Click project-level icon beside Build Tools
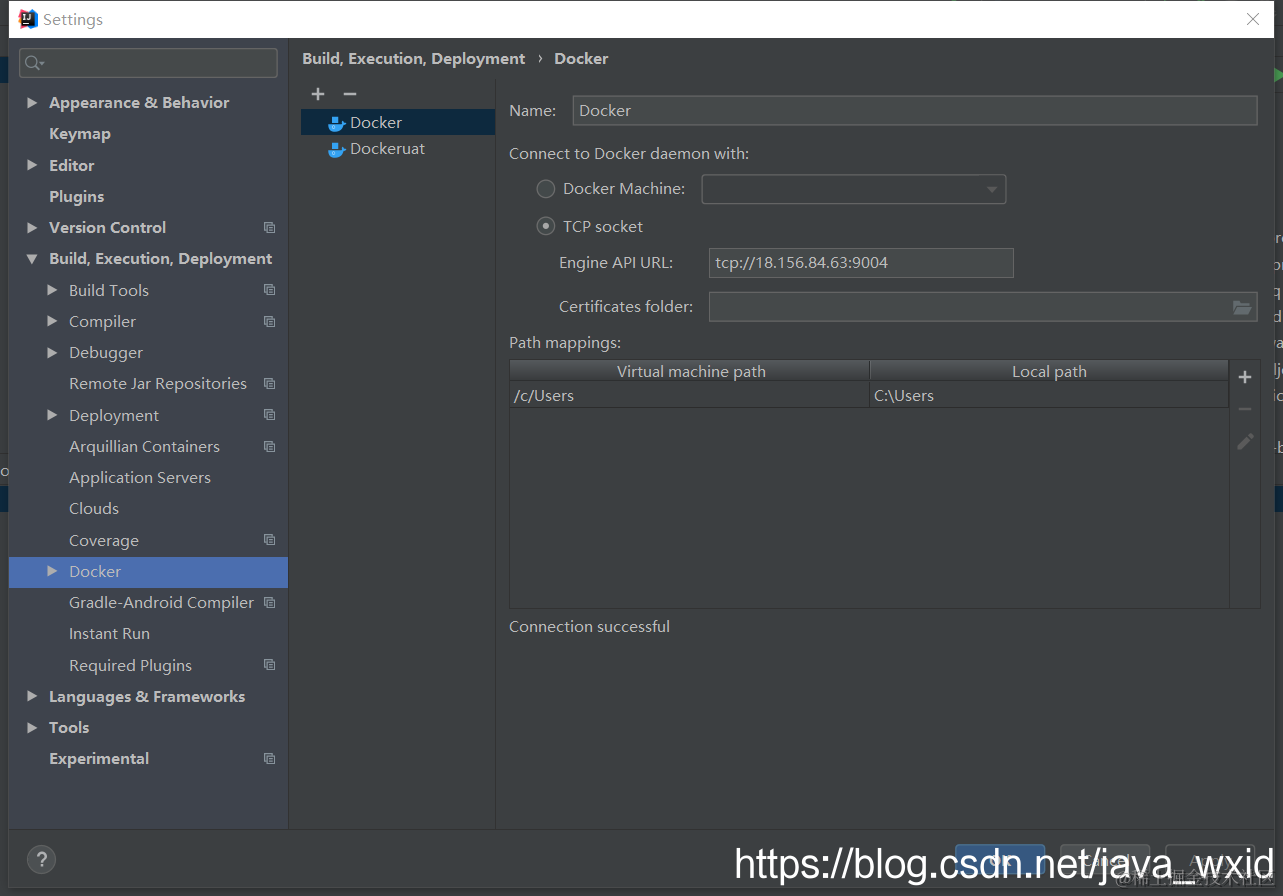 click(269, 290)
